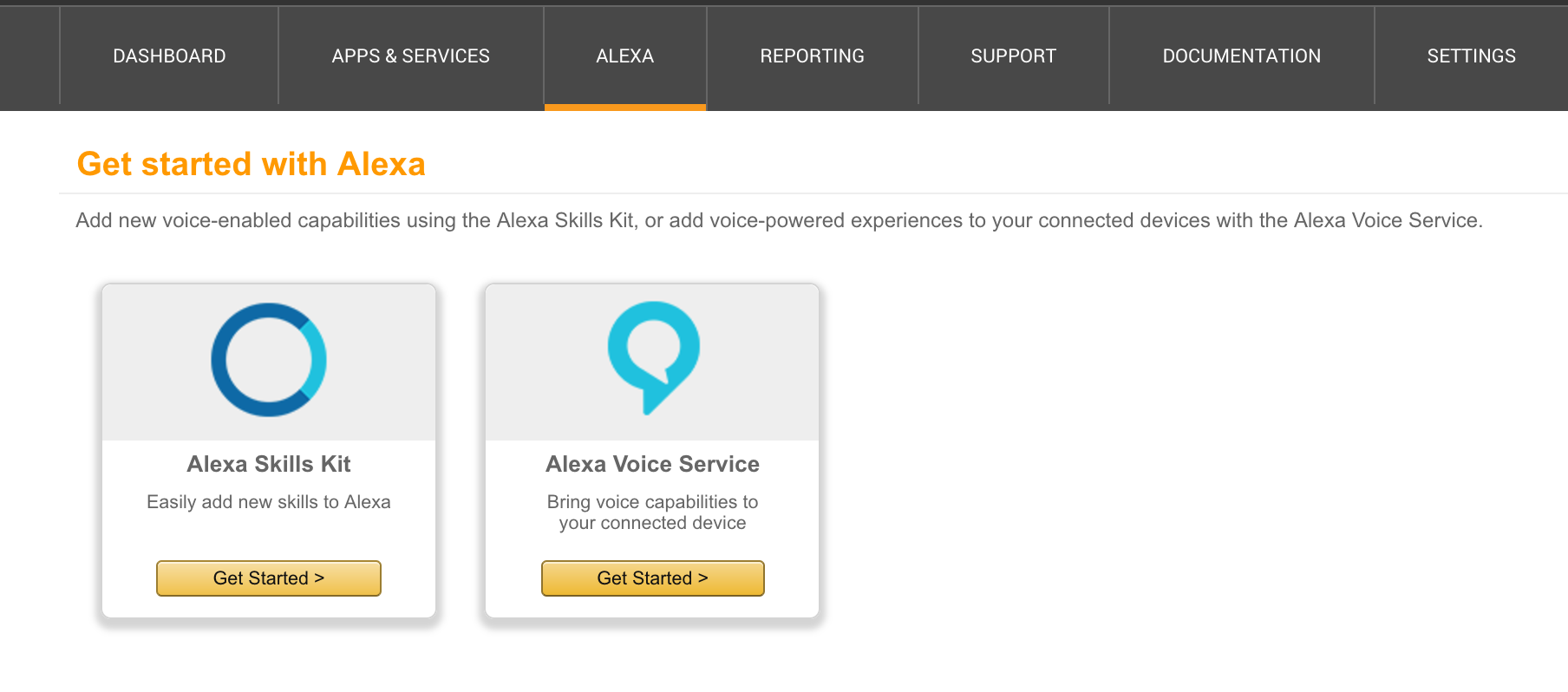Go to Apps & Services tab
This screenshot has height=692, width=1568.
coord(411,55)
